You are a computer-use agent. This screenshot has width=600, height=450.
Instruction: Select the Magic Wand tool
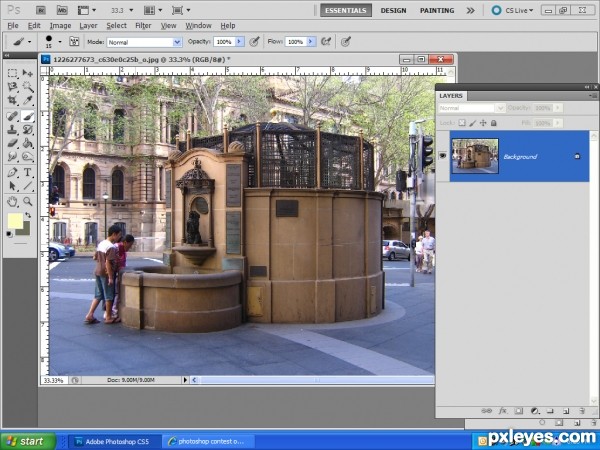(x=28, y=86)
